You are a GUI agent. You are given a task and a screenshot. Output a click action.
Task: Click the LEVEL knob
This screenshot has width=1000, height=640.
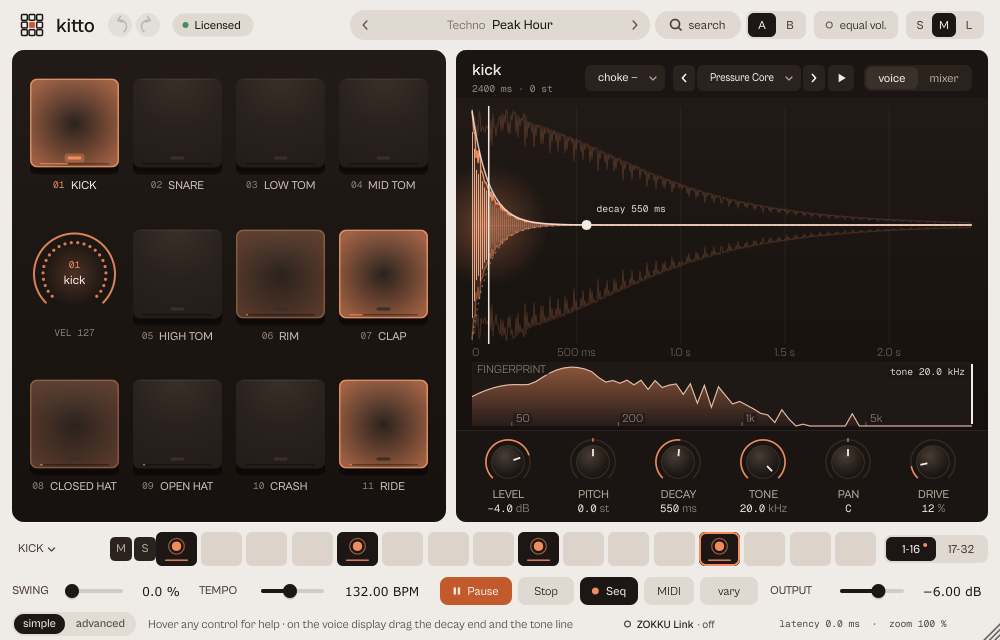click(508, 462)
